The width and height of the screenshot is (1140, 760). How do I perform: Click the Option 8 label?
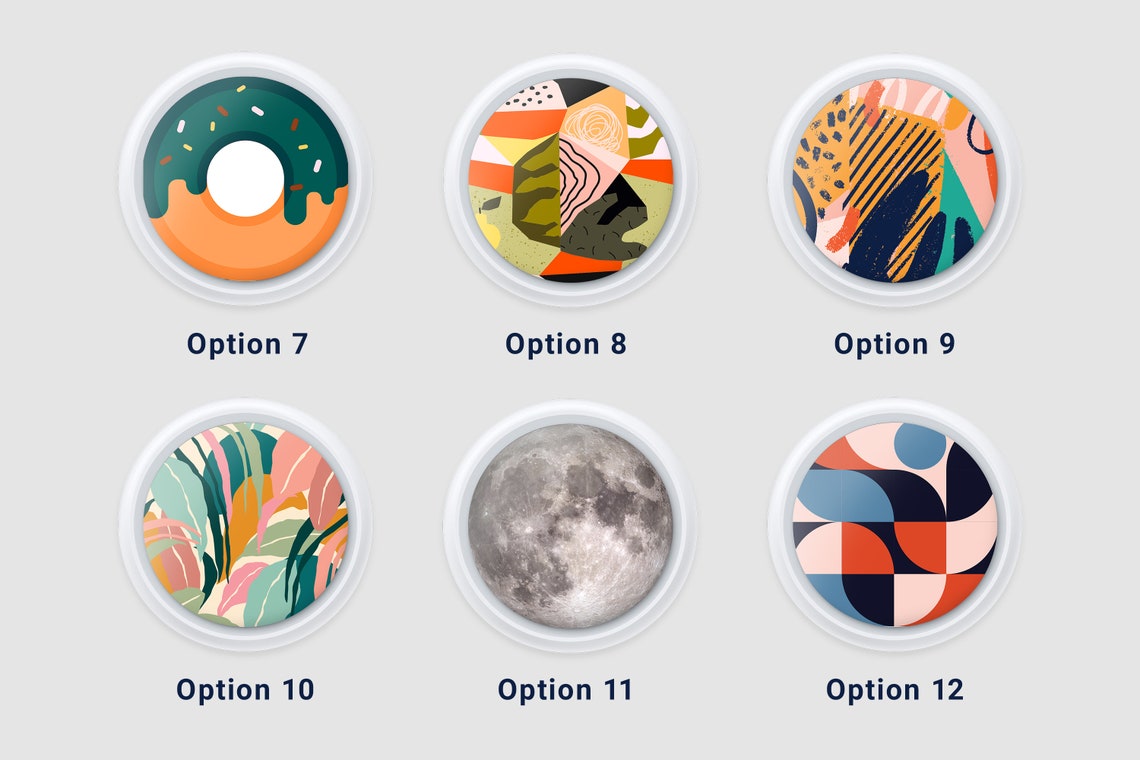pyautogui.click(x=566, y=344)
